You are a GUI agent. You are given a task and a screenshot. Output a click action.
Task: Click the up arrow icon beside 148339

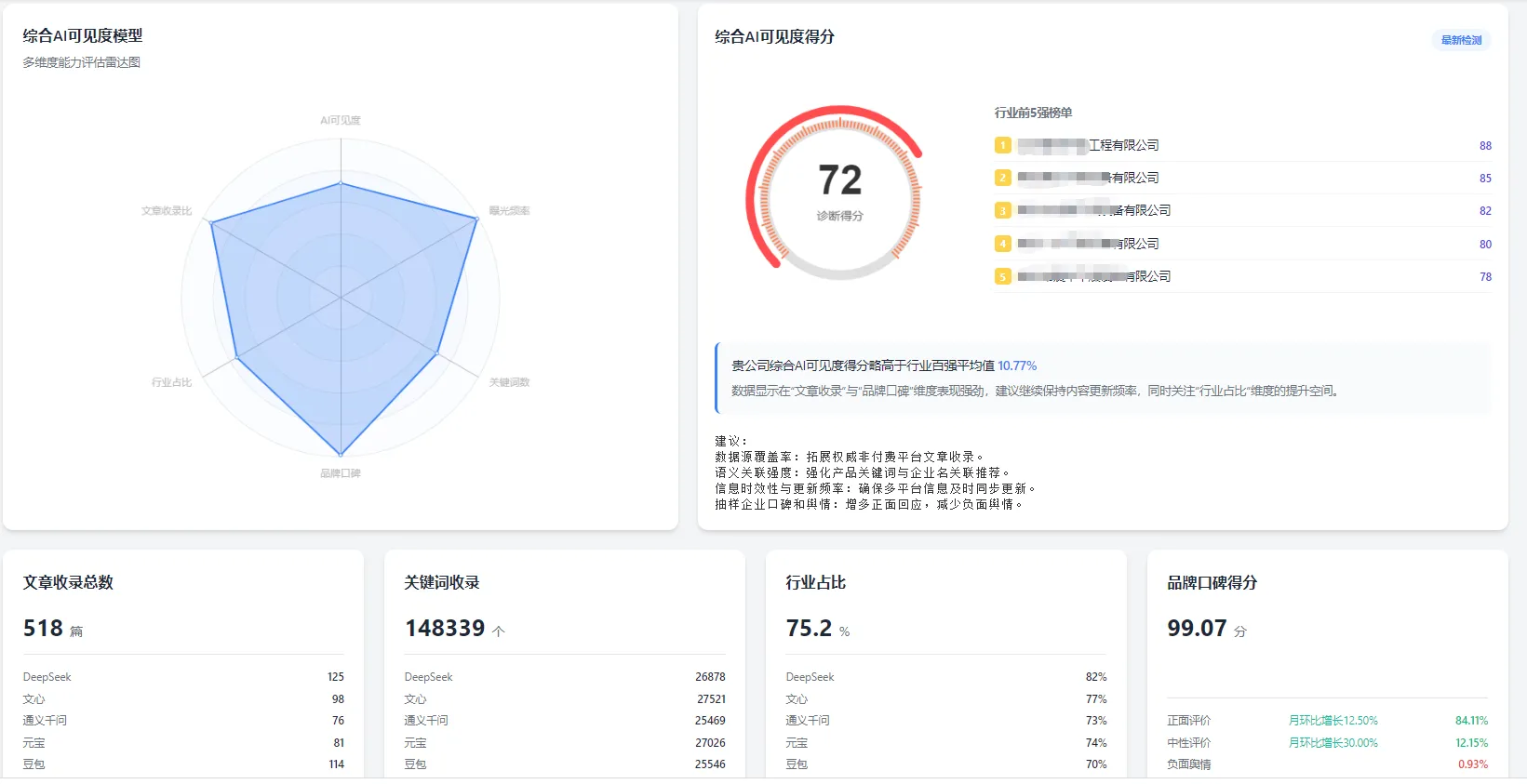499,631
